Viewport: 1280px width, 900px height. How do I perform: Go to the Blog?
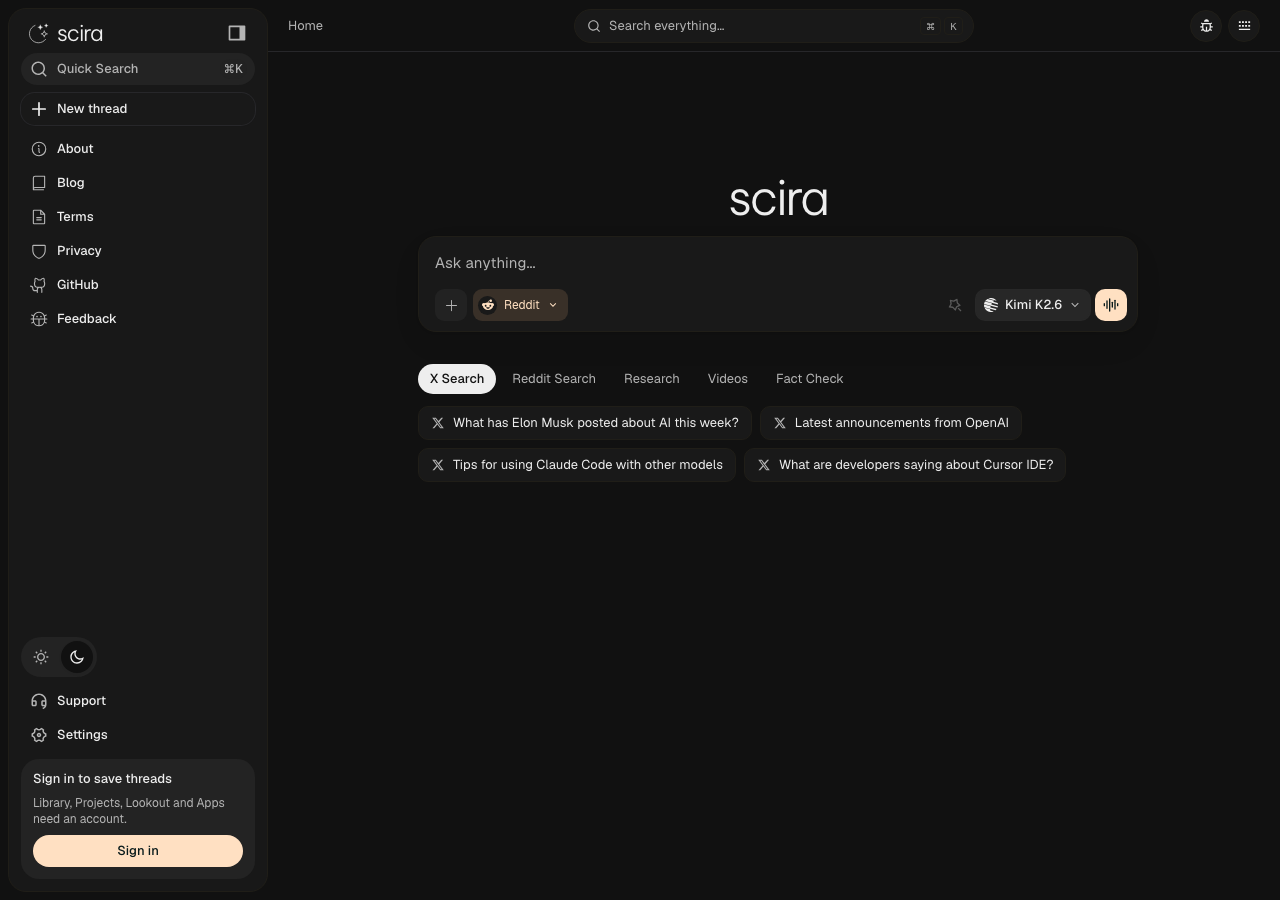pyautogui.click(x=138, y=183)
